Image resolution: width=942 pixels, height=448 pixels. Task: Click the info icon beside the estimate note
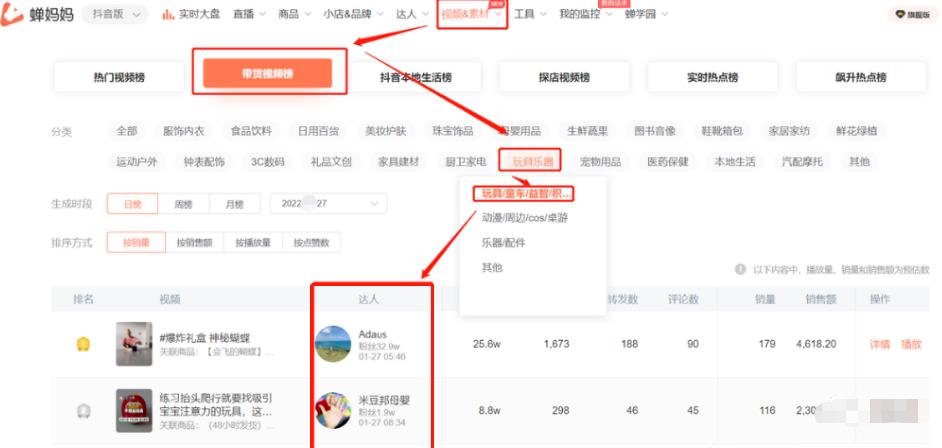coord(740,269)
